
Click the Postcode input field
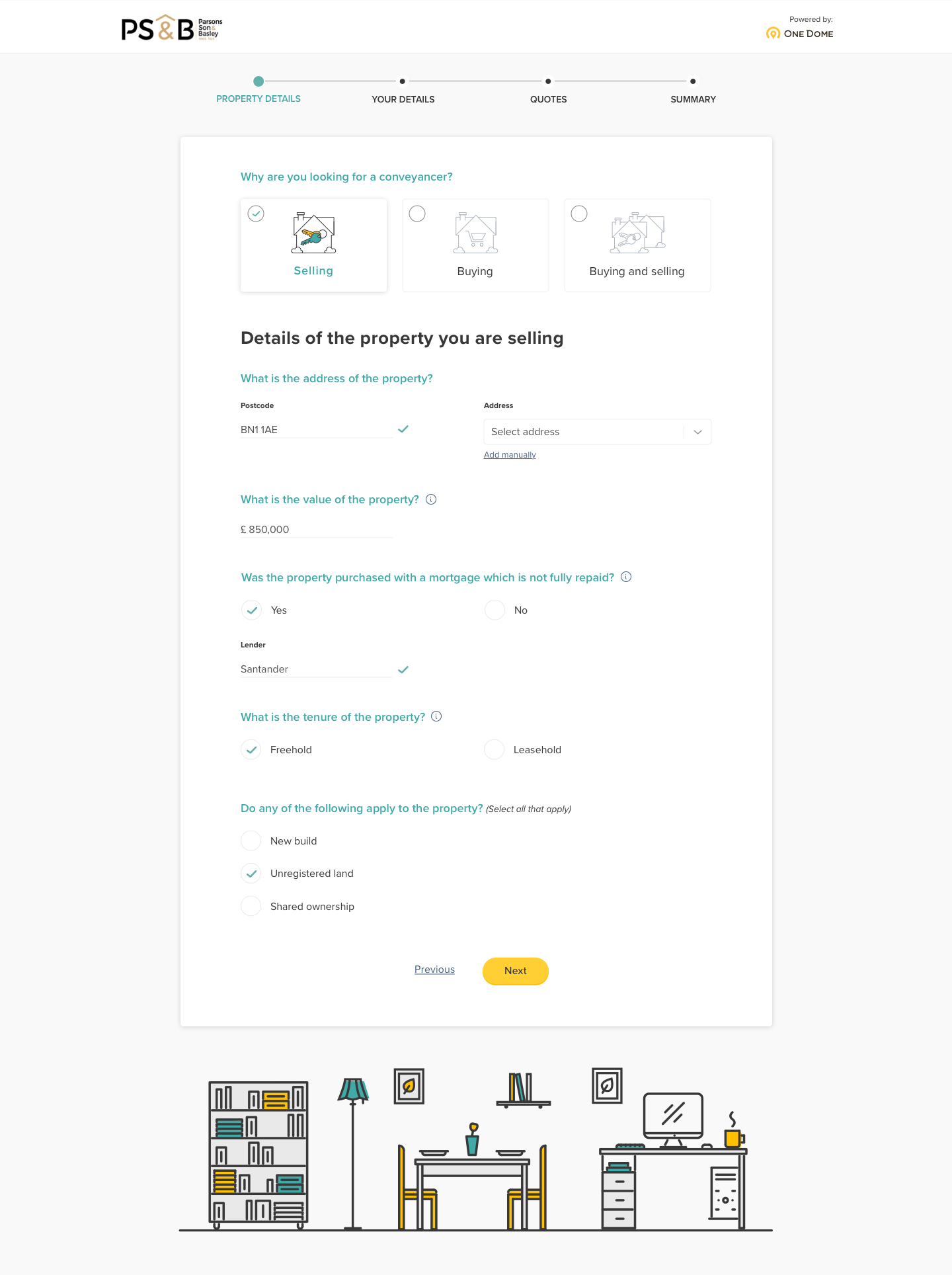pos(317,429)
